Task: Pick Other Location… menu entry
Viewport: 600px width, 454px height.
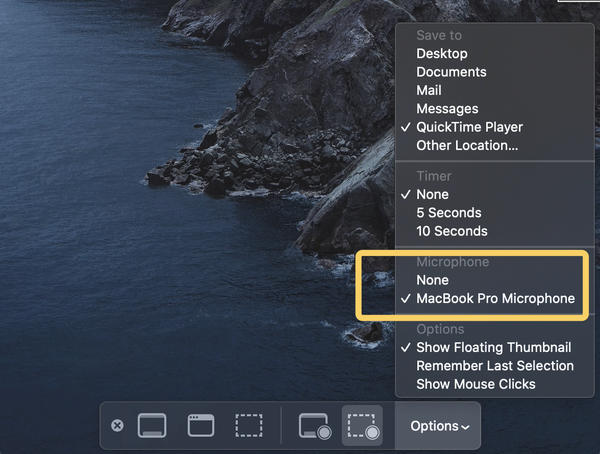Action: 495,145
